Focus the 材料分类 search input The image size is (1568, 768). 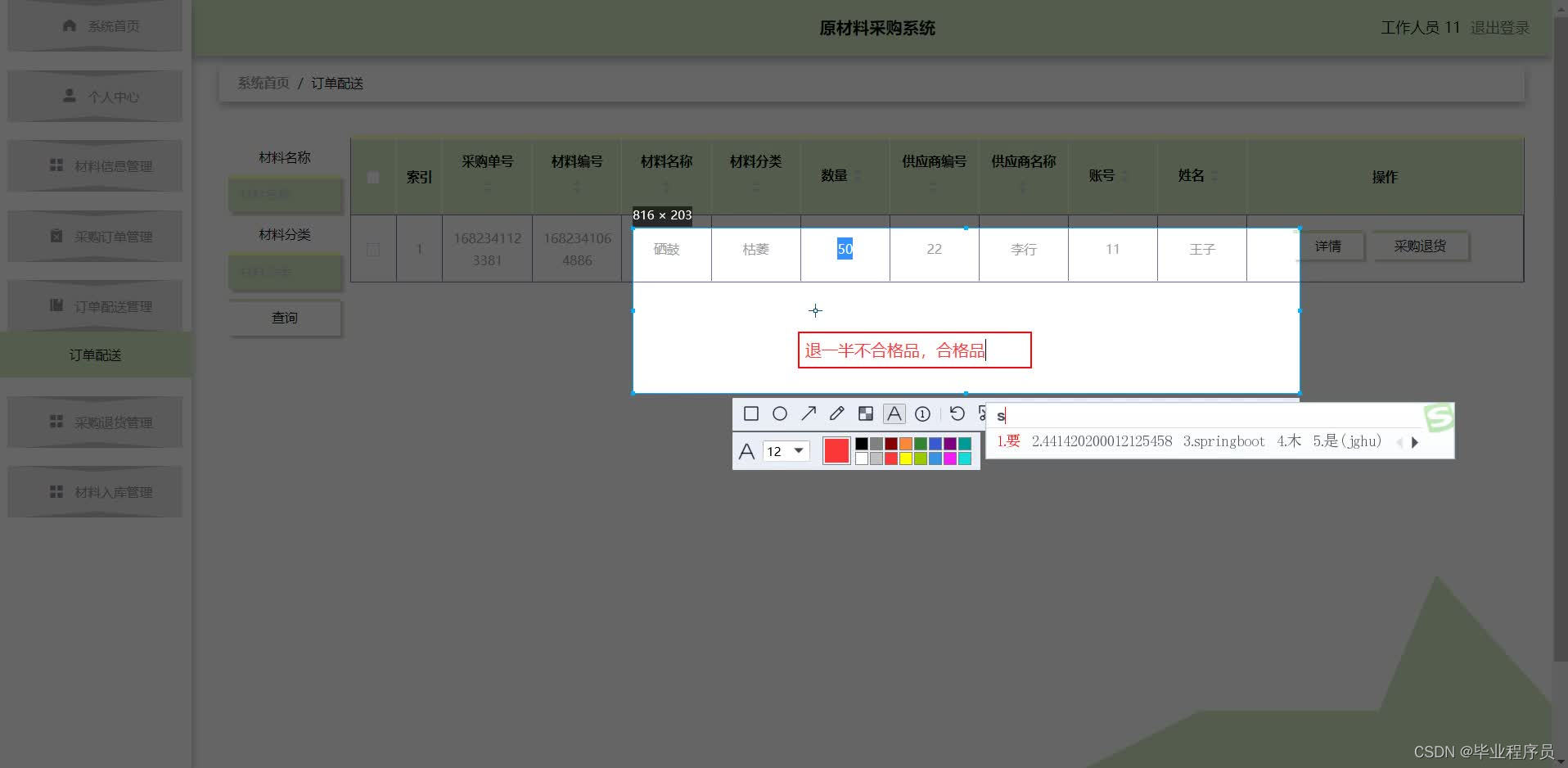coord(285,272)
